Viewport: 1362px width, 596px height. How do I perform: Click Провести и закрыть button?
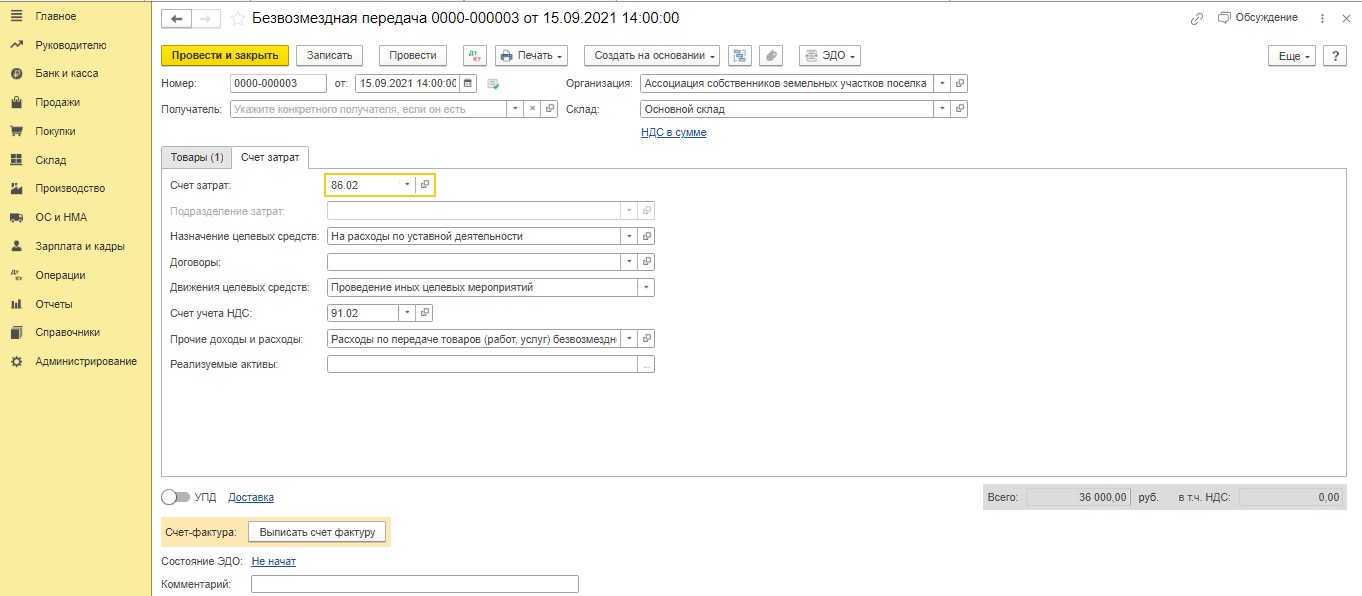225,56
